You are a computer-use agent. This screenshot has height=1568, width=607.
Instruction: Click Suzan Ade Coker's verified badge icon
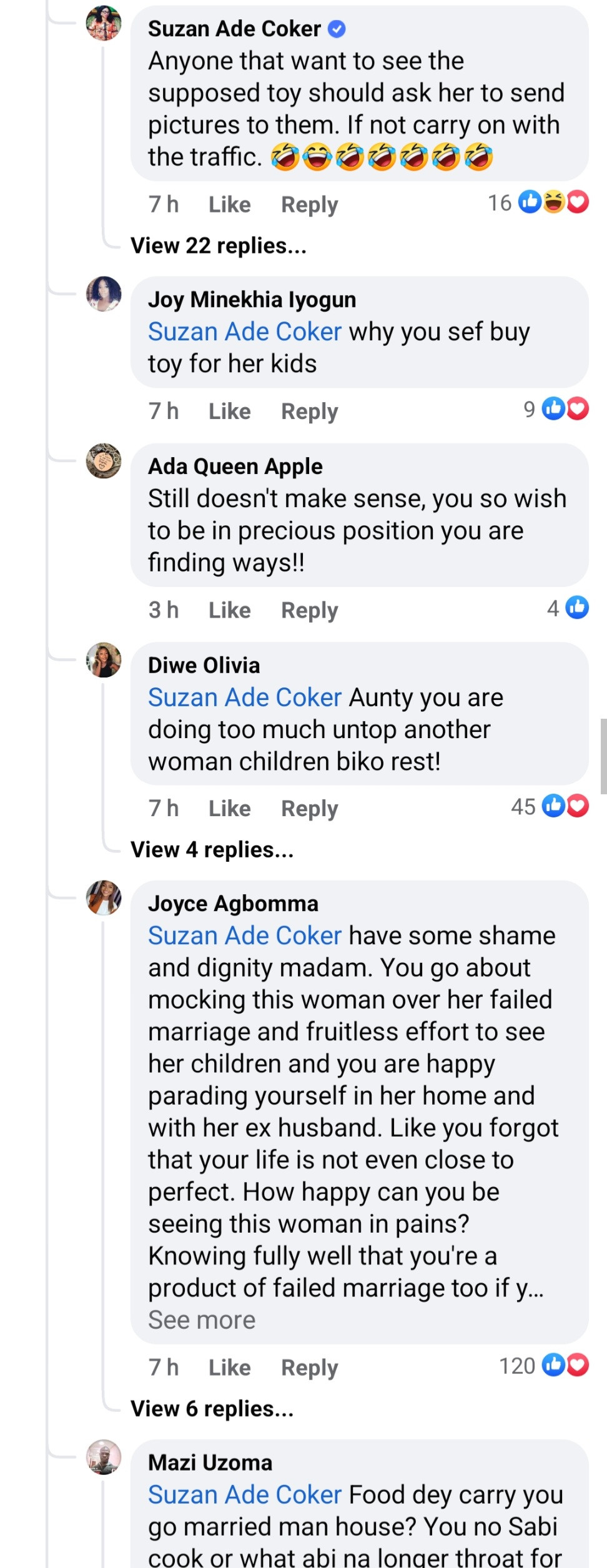click(x=337, y=29)
